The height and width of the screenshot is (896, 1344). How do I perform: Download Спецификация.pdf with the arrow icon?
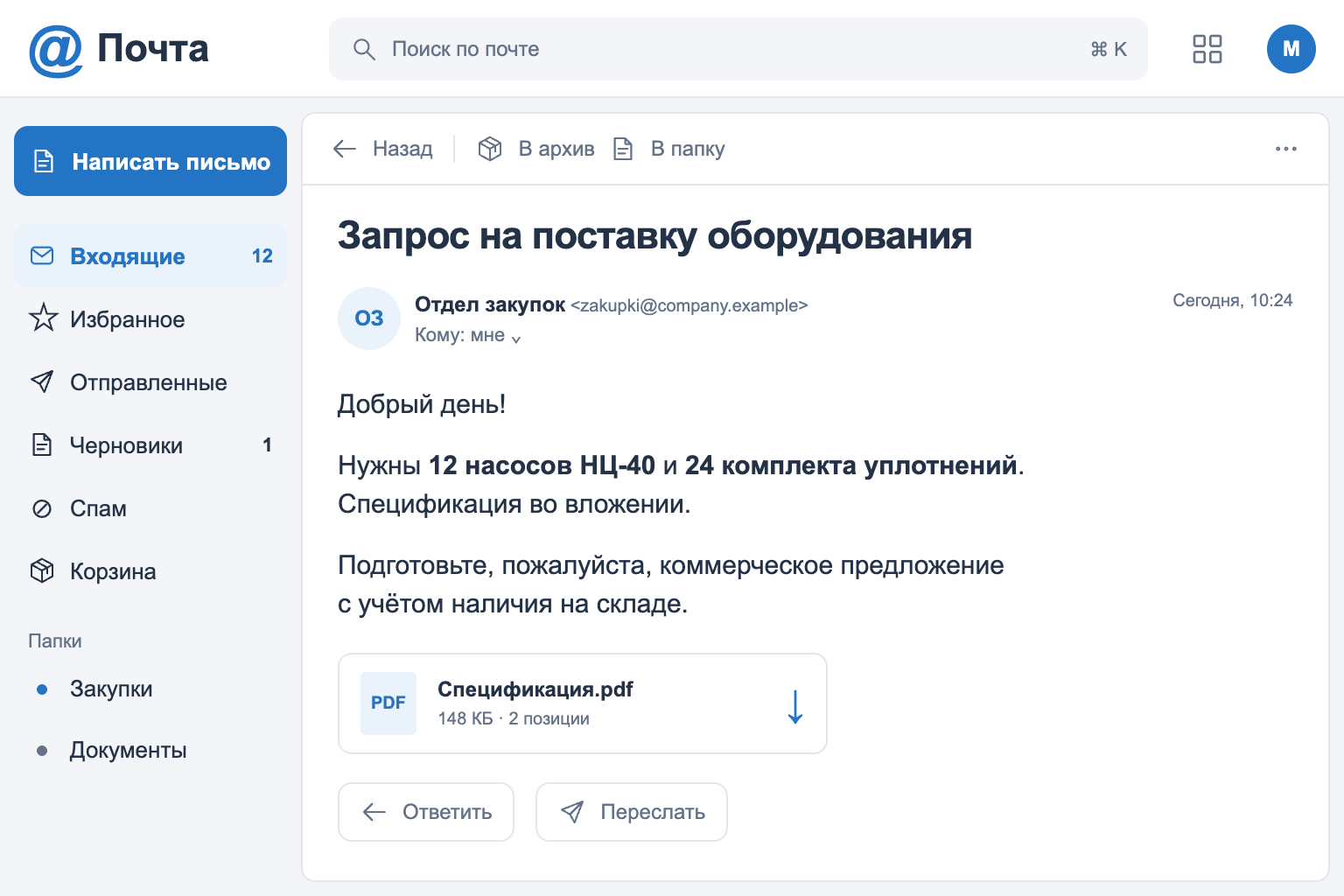click(795, 706)
